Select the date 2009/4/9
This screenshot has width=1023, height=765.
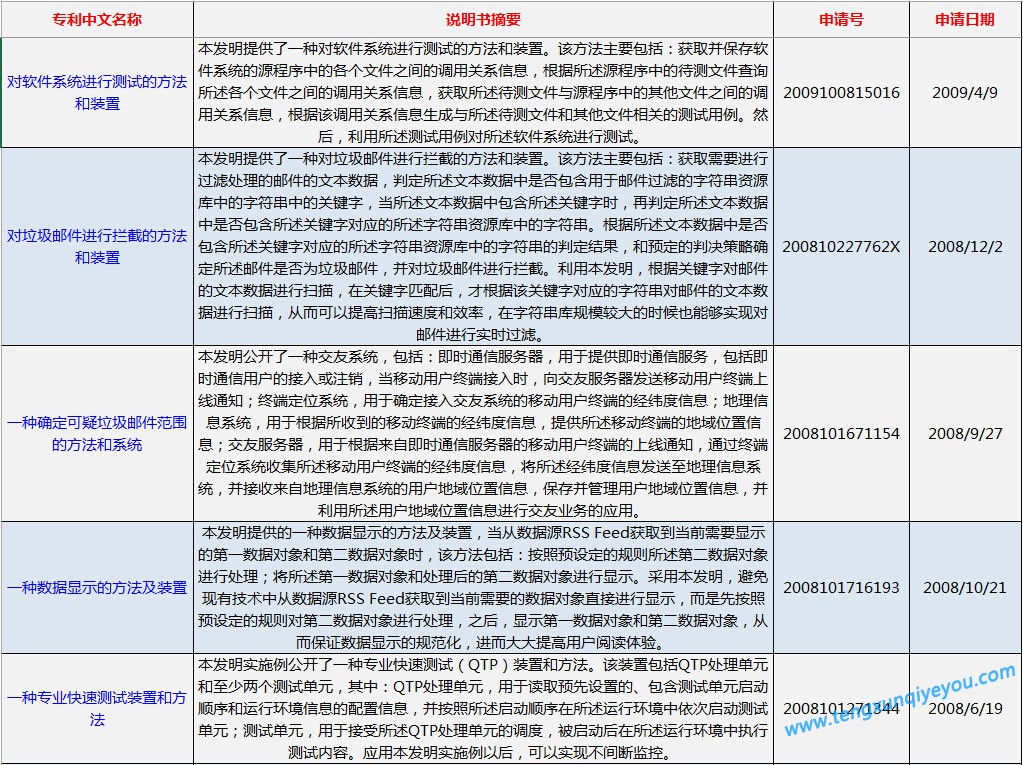pyautogui.click(x=965, y=93)
